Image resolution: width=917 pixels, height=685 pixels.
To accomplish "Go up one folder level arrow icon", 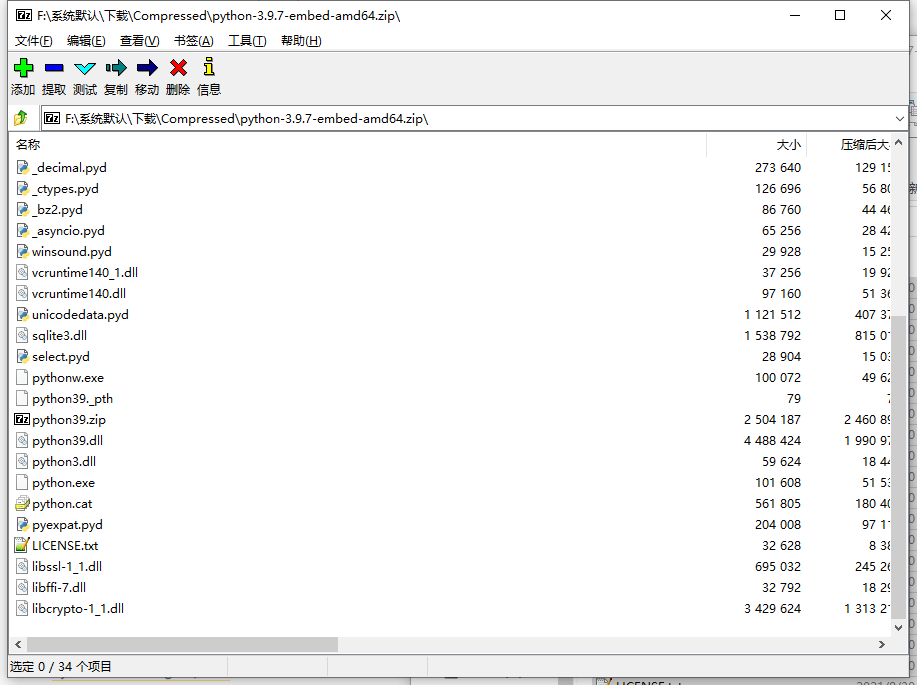I will [21, 118].
